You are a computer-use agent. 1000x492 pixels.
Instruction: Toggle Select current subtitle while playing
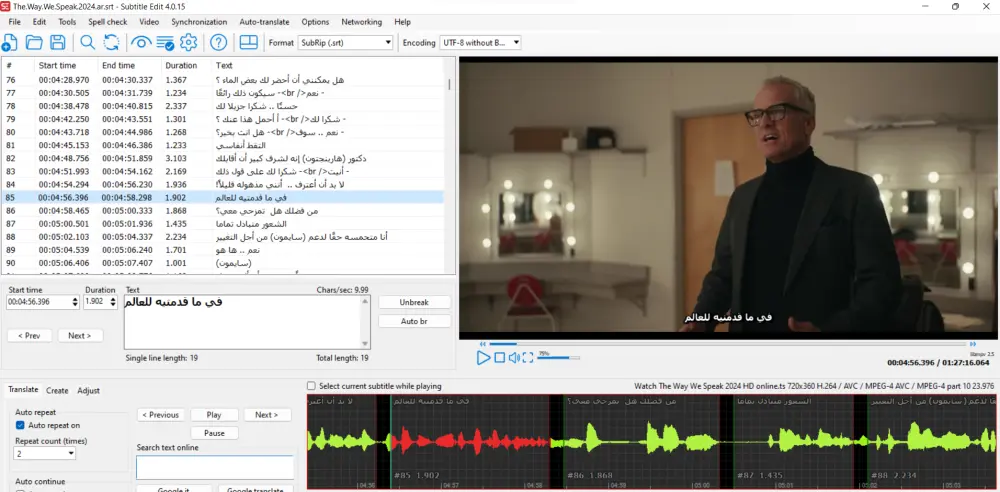311,386
